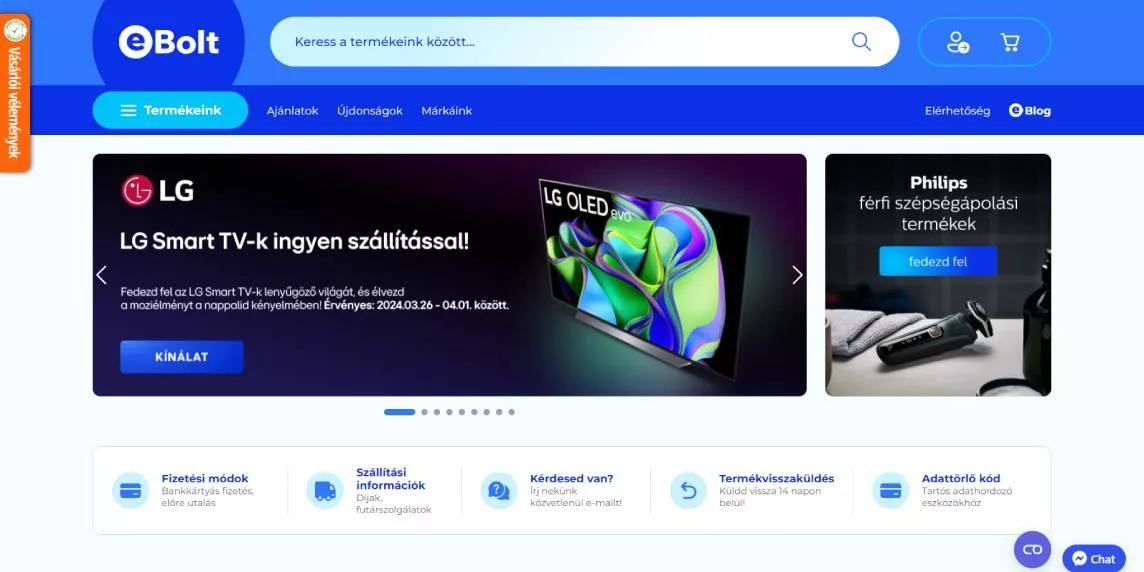
Task: Click 'Írj nekünk közvetlenül e-mailt!' text
Action: pyautogui.click(x=576, y=497)
